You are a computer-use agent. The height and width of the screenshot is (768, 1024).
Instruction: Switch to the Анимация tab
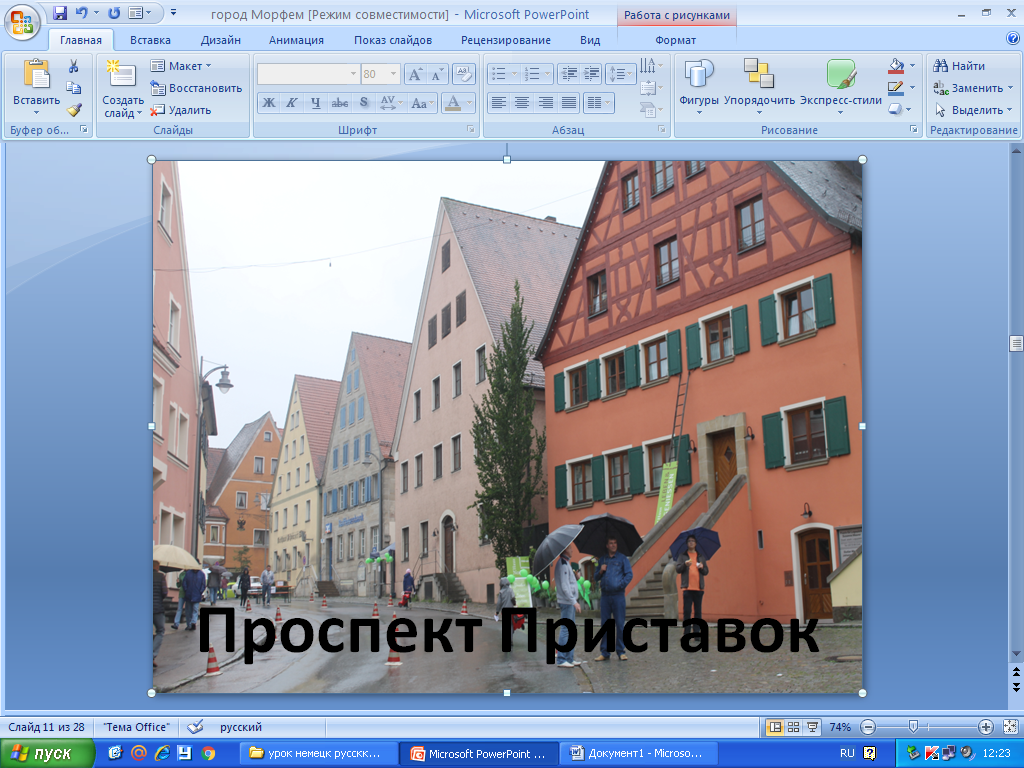click(296, 40)
